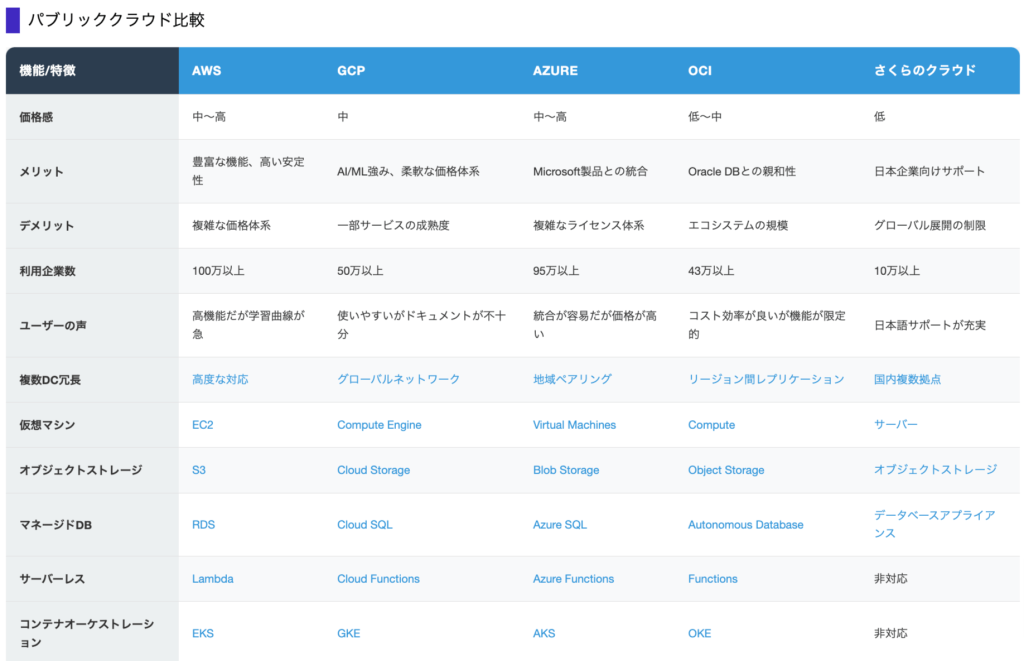Open the AWS Lambda link
Viewport: 1024px width, 661px height.
(212, 579)
